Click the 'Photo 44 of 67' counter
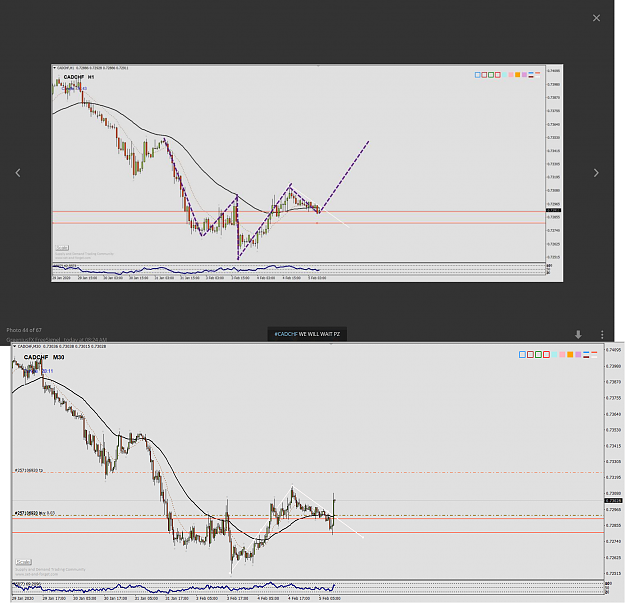 (x=24, y=330)
